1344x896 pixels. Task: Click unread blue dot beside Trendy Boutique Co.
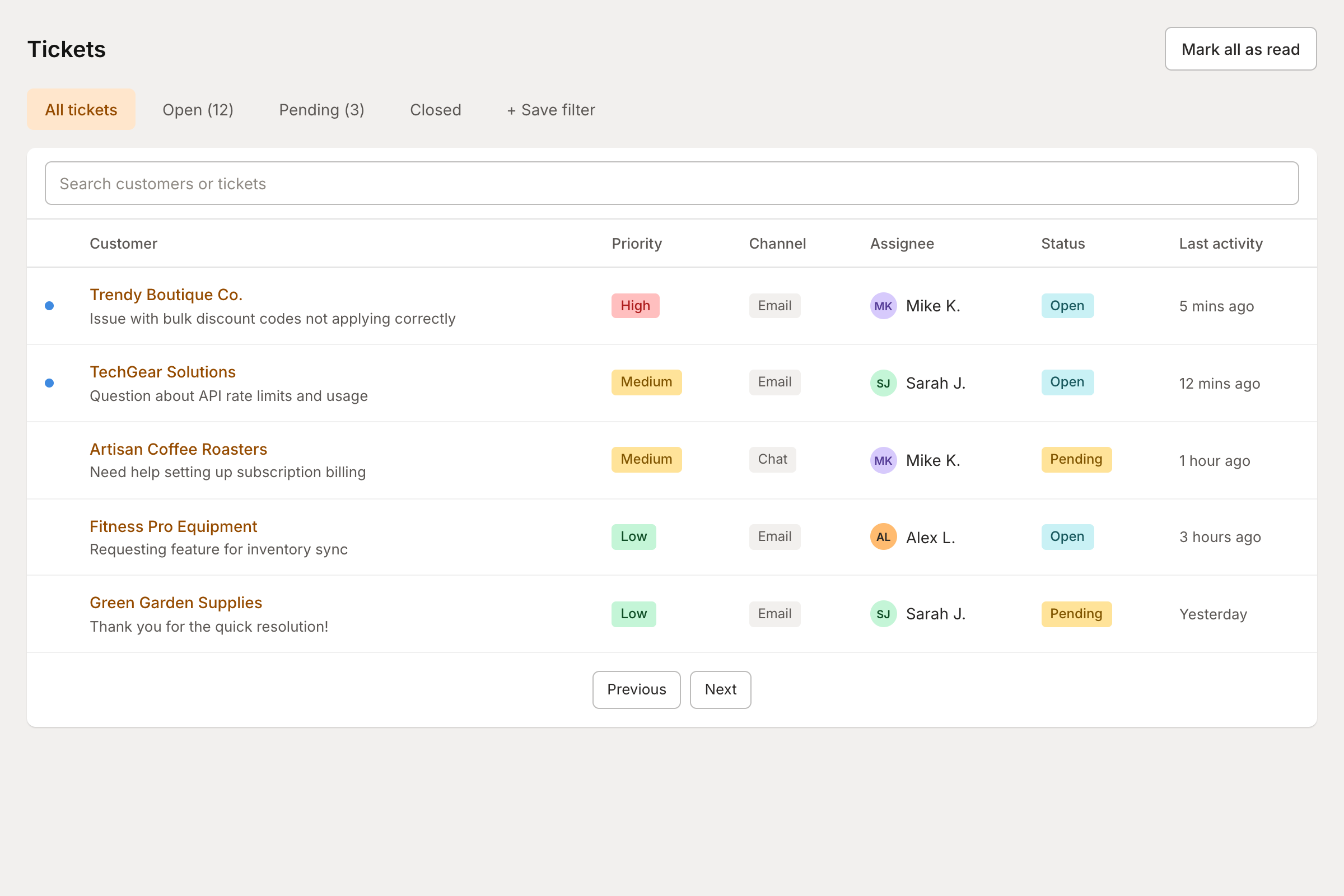[x=50, y=306]
